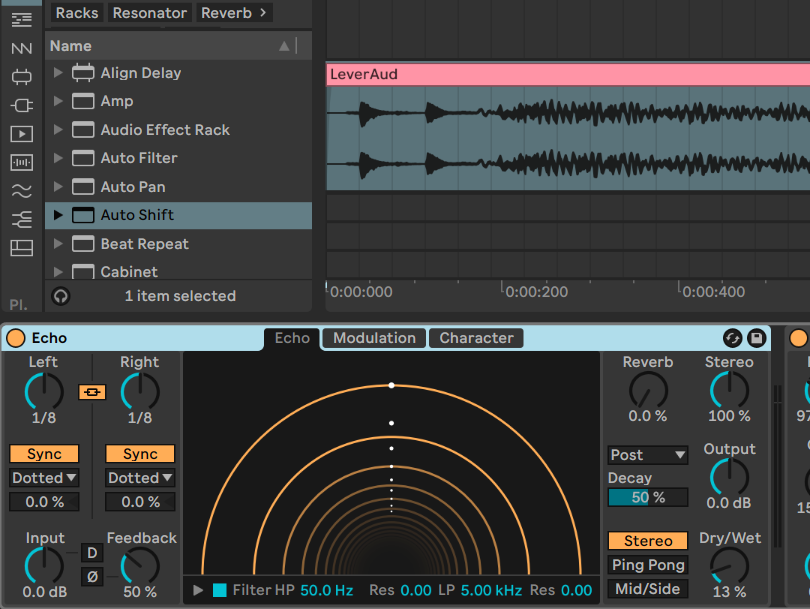Image resolution: width=810 pixels, height=609 pixels.
Task: Open the Instruments category icon in sidebar
Action: (x=21, y=77)
